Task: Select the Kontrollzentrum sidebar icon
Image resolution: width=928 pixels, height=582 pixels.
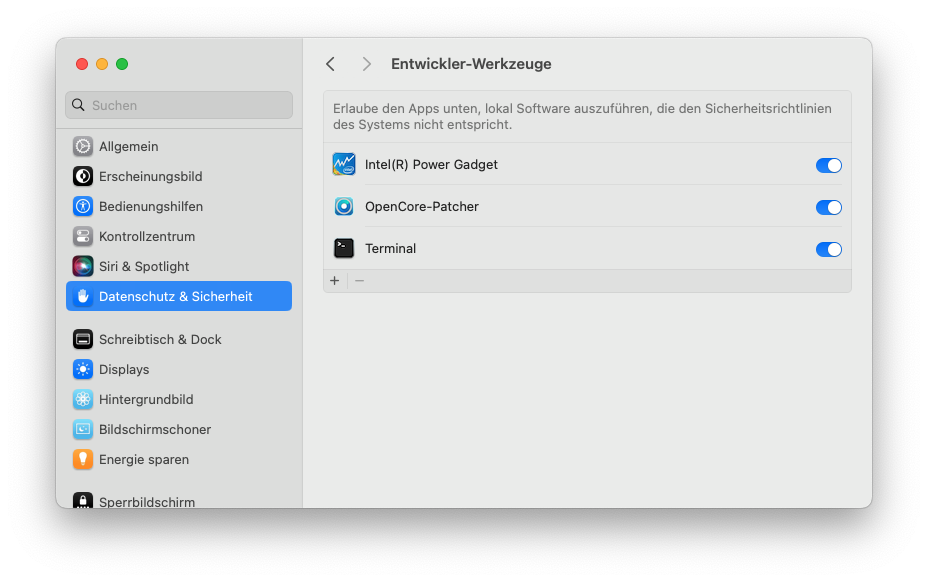Action: [x=83, y=237]
